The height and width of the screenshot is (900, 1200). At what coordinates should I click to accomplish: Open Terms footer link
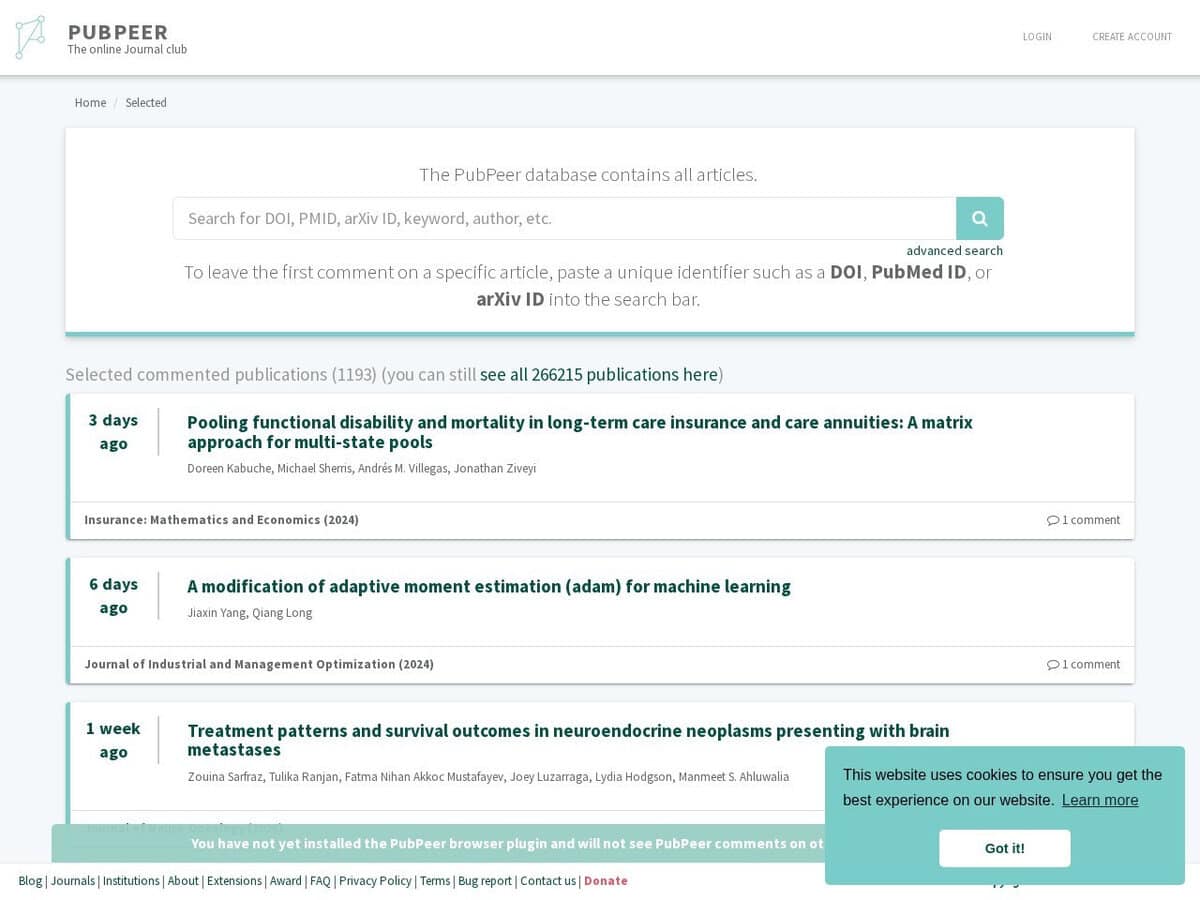435,881
